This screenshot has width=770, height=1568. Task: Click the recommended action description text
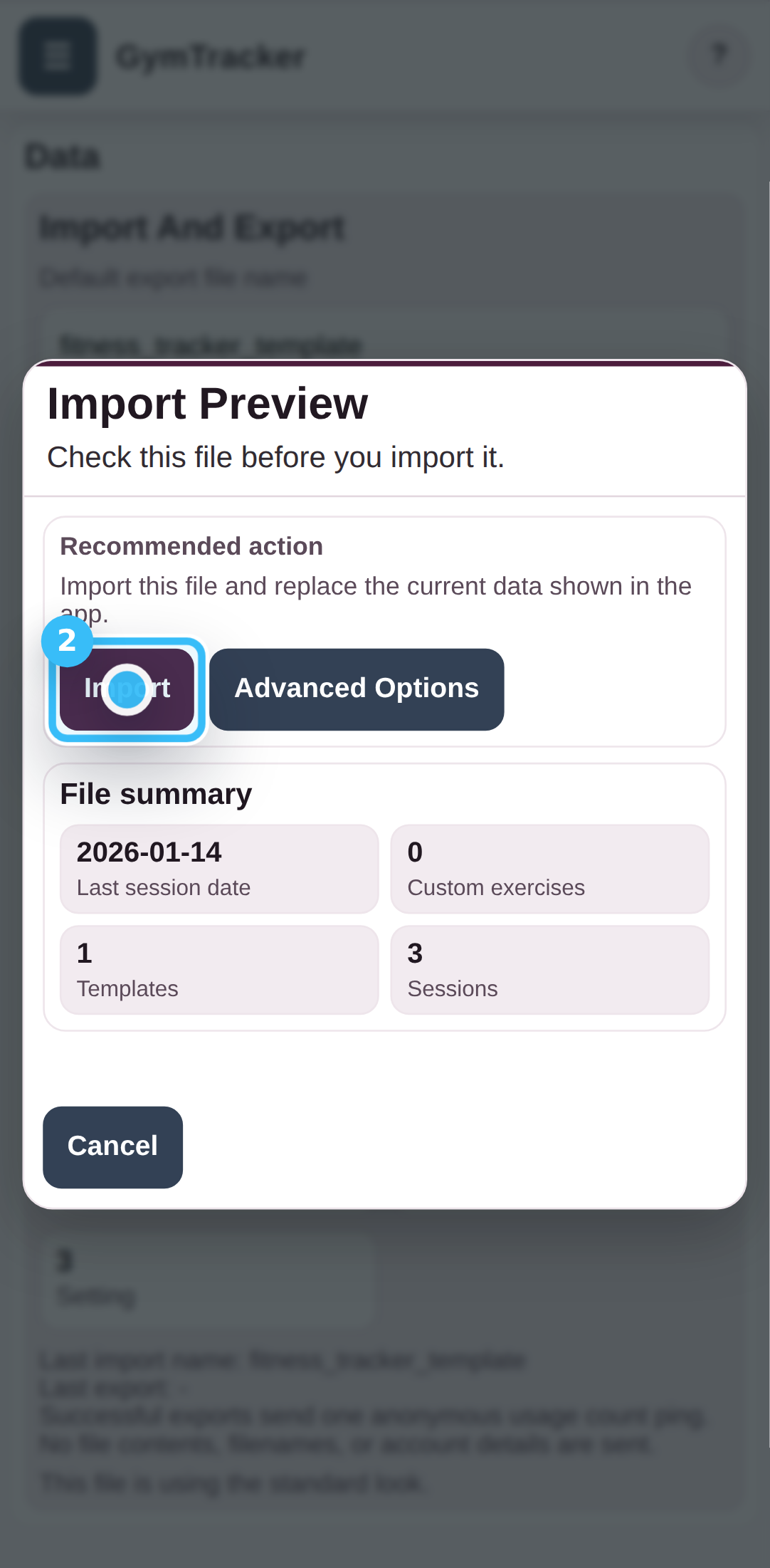click(376, 586)
